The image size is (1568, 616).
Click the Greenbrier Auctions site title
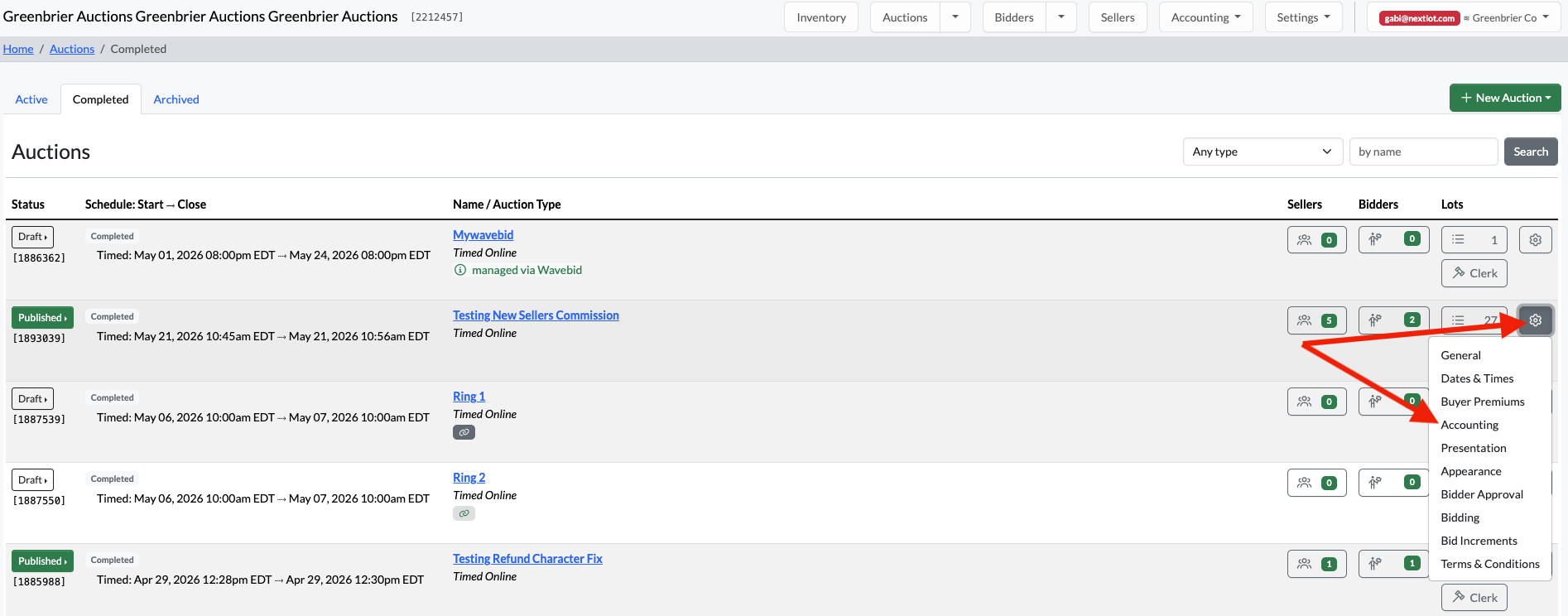point(200,17)
